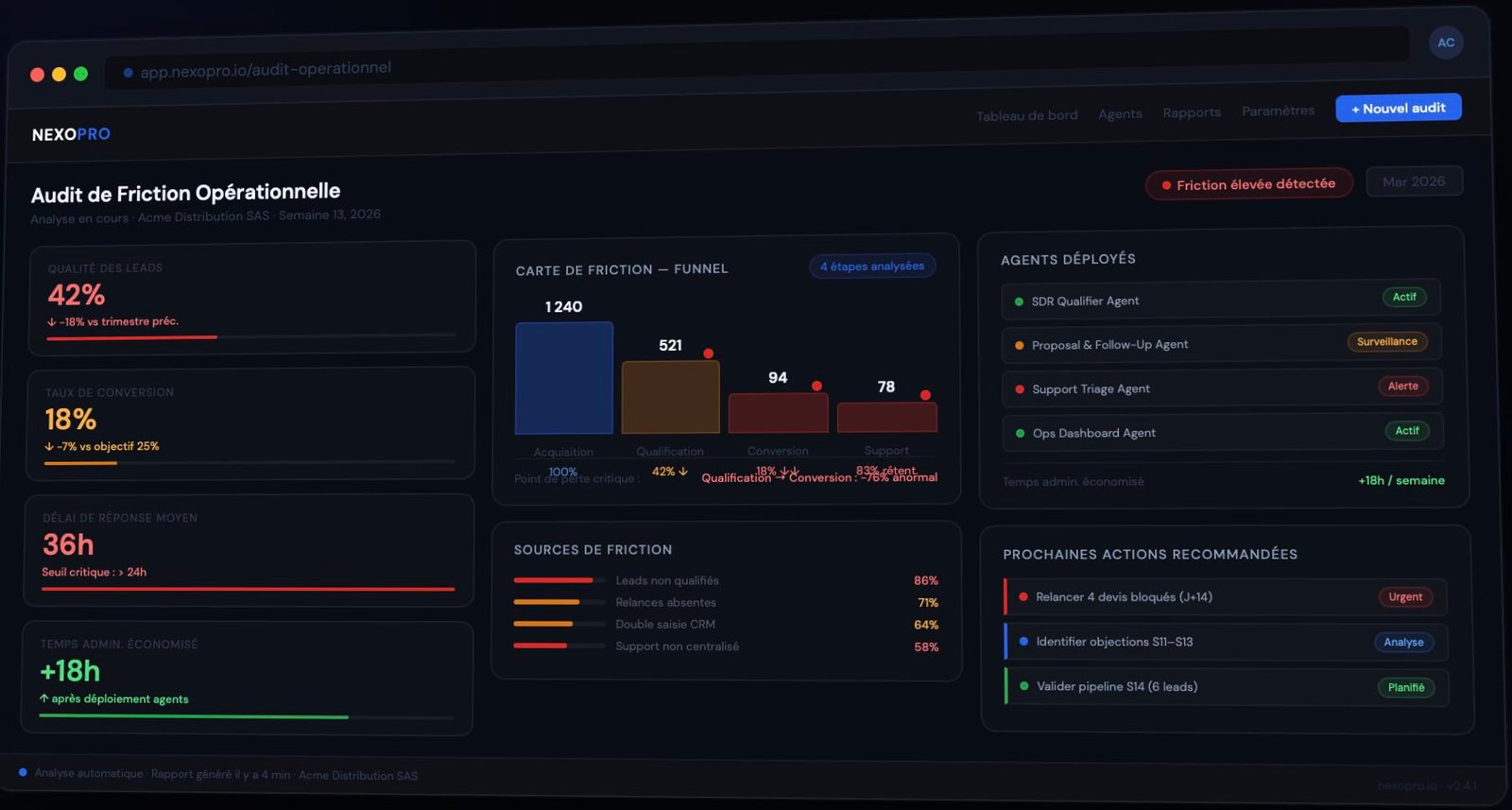
Task: Click the blue dot beside Identifier objections S11–S13
Action: [1023, 642]
